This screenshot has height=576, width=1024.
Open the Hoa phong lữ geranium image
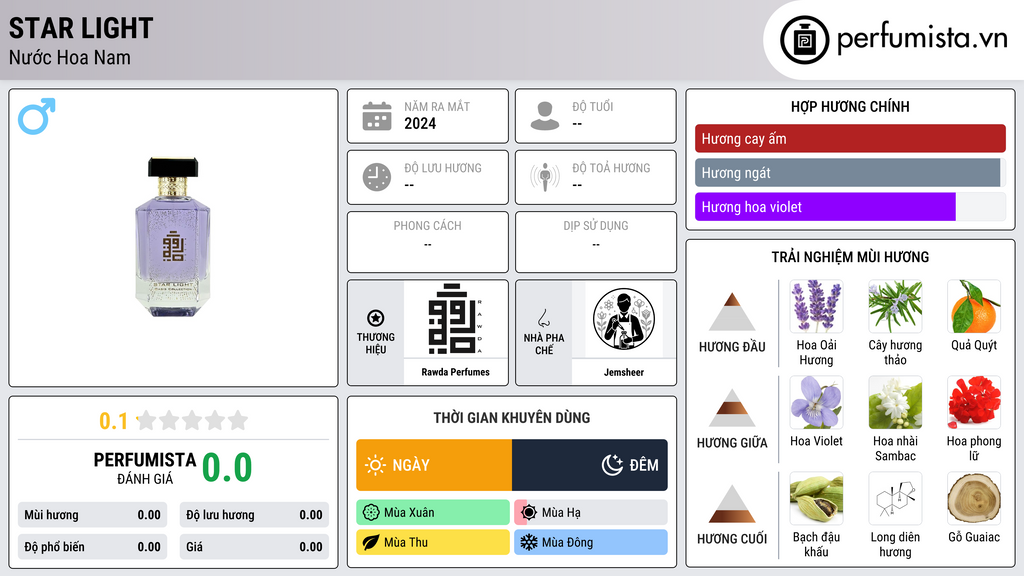974,403
